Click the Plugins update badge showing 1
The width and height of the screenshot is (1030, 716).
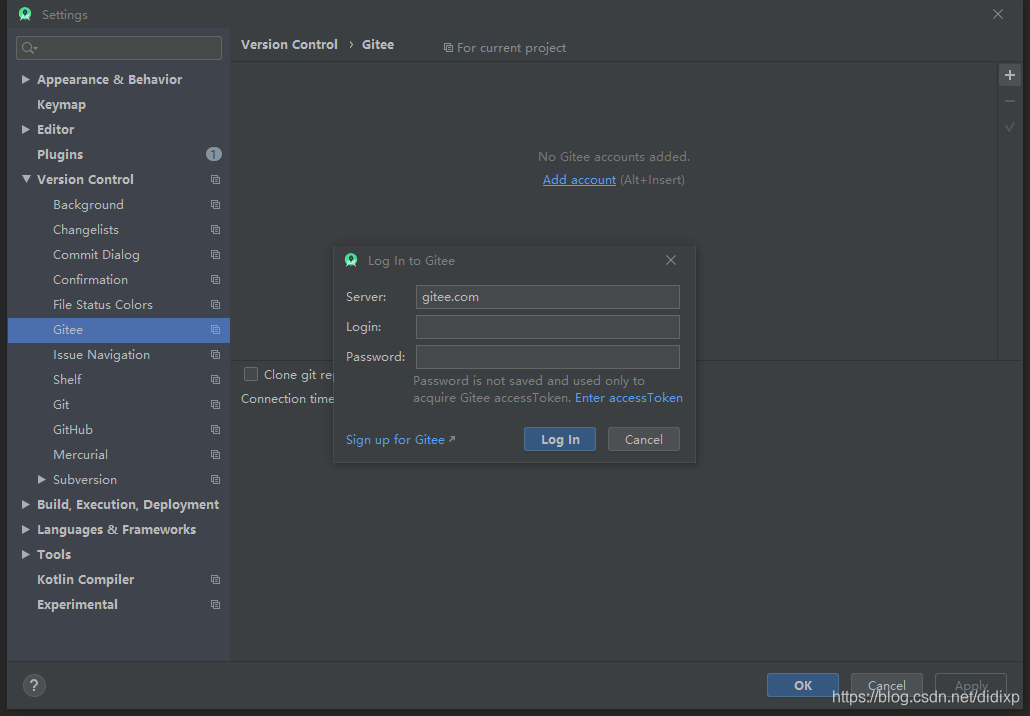pos(213,154)
